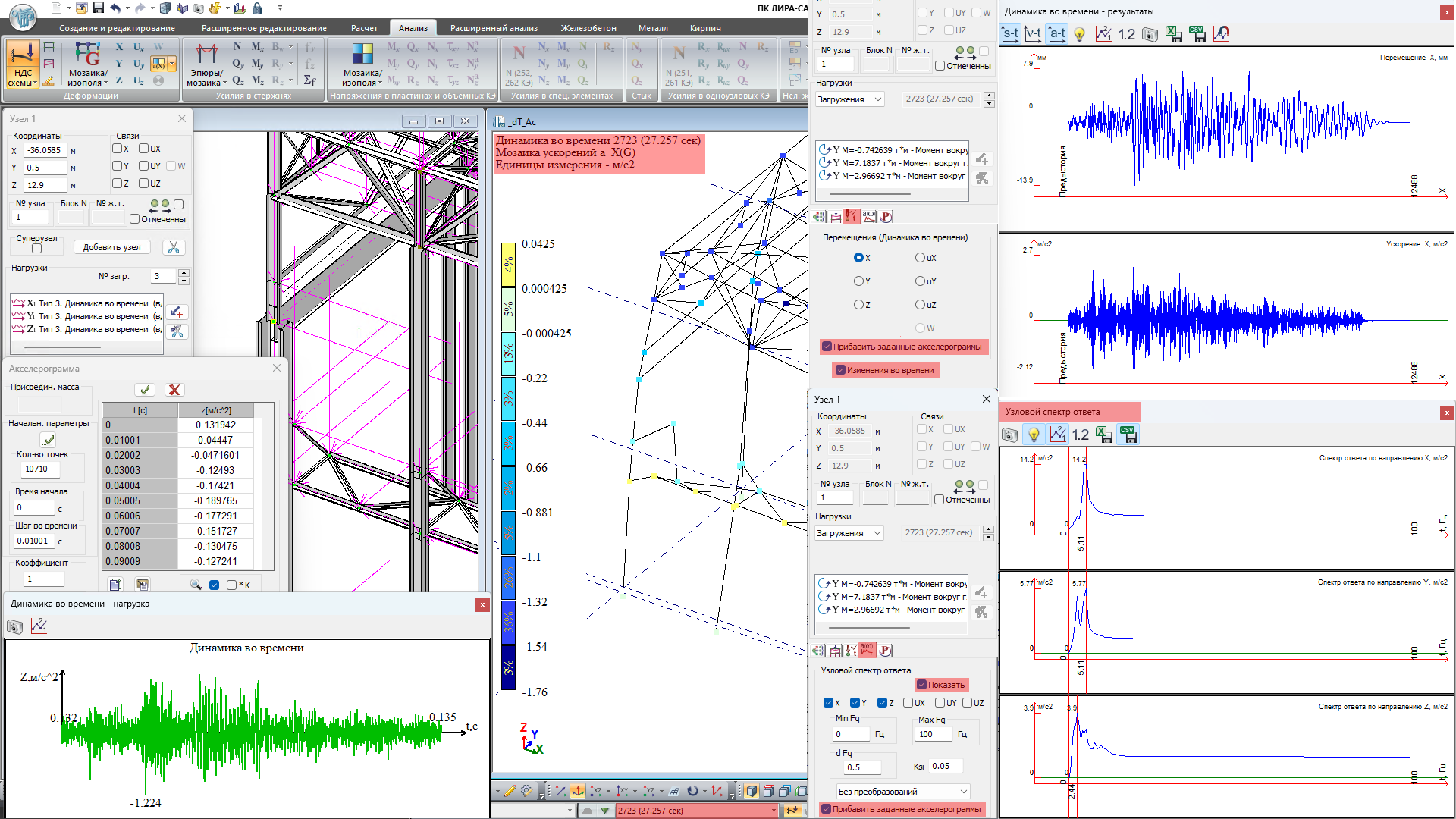
Task: Enable the Суперузел checkbox
Action: tap(36, 249)
